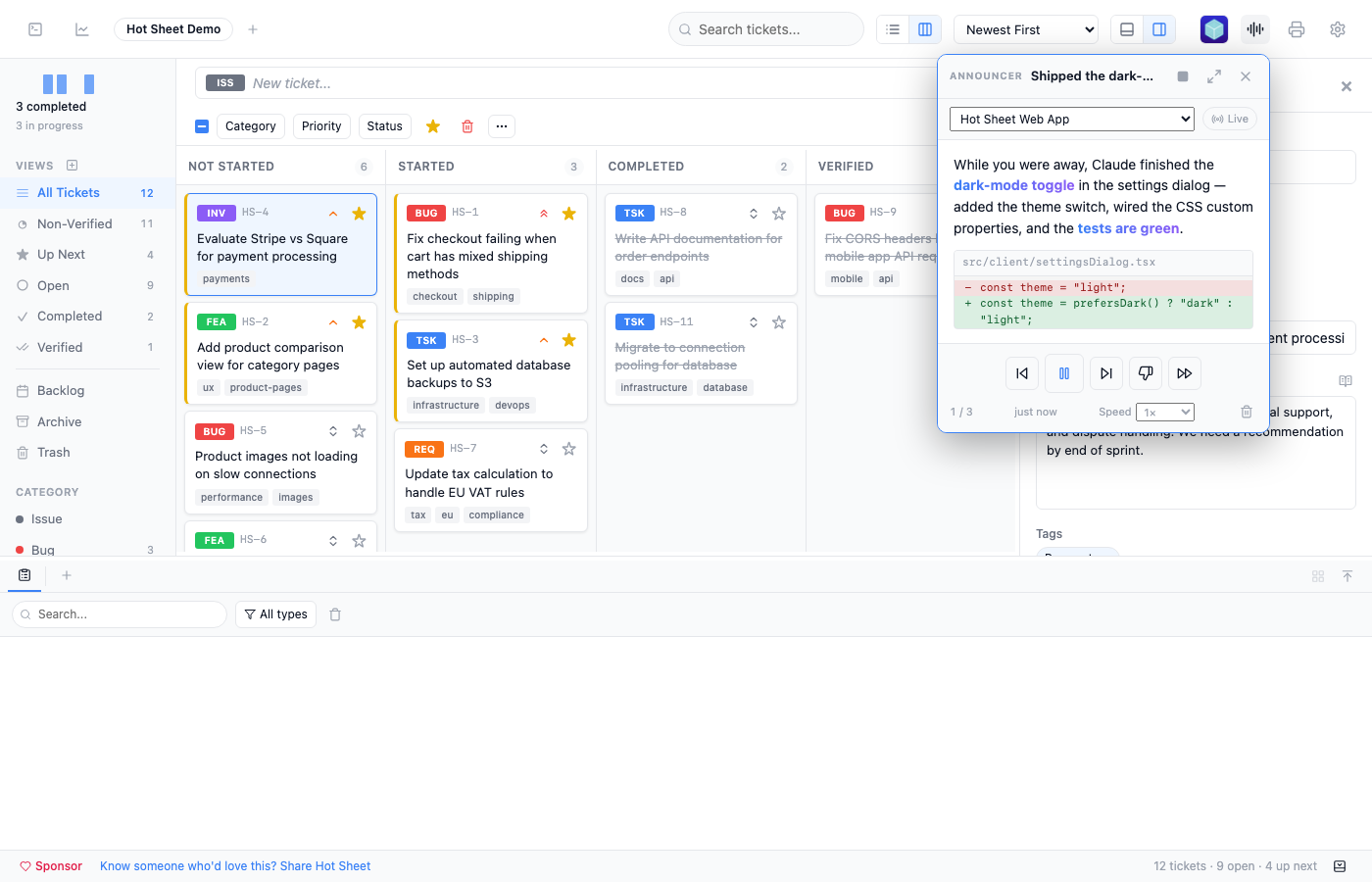Open priority chevrons on HS-11 ticket
Viewport: 1372px width, 882px height.
753,322
